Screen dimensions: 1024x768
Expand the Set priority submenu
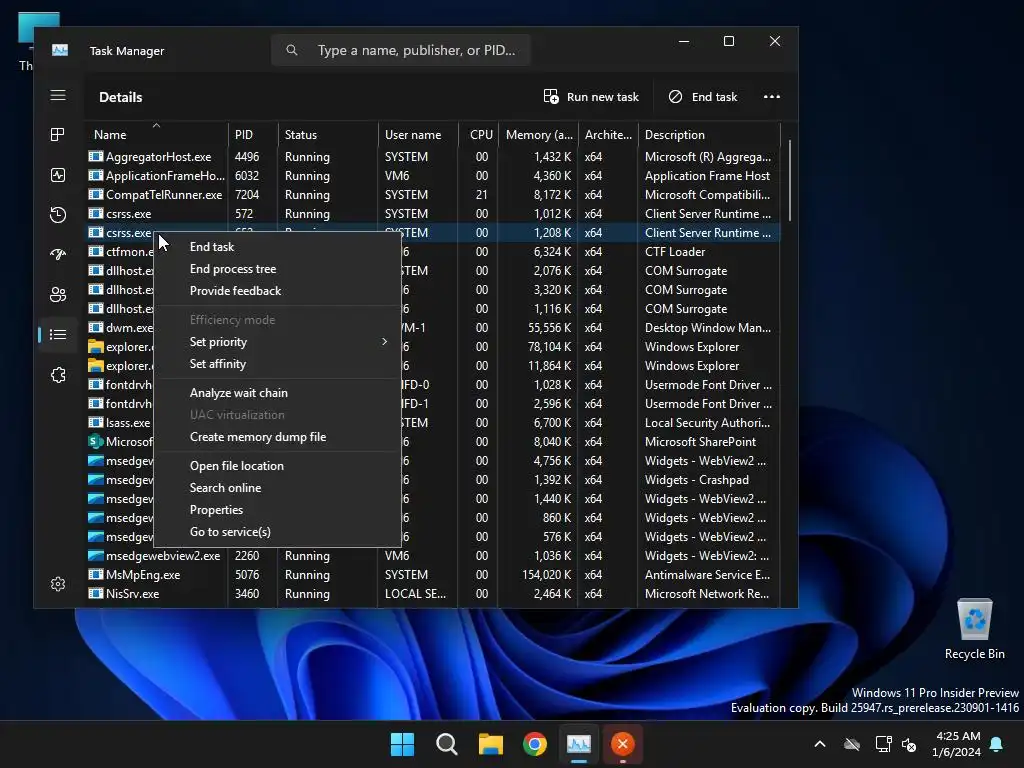pos(278,342)
